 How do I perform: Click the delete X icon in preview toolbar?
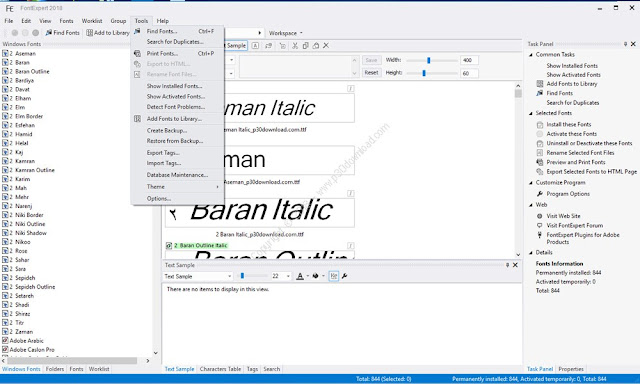(x=326, y=46)
